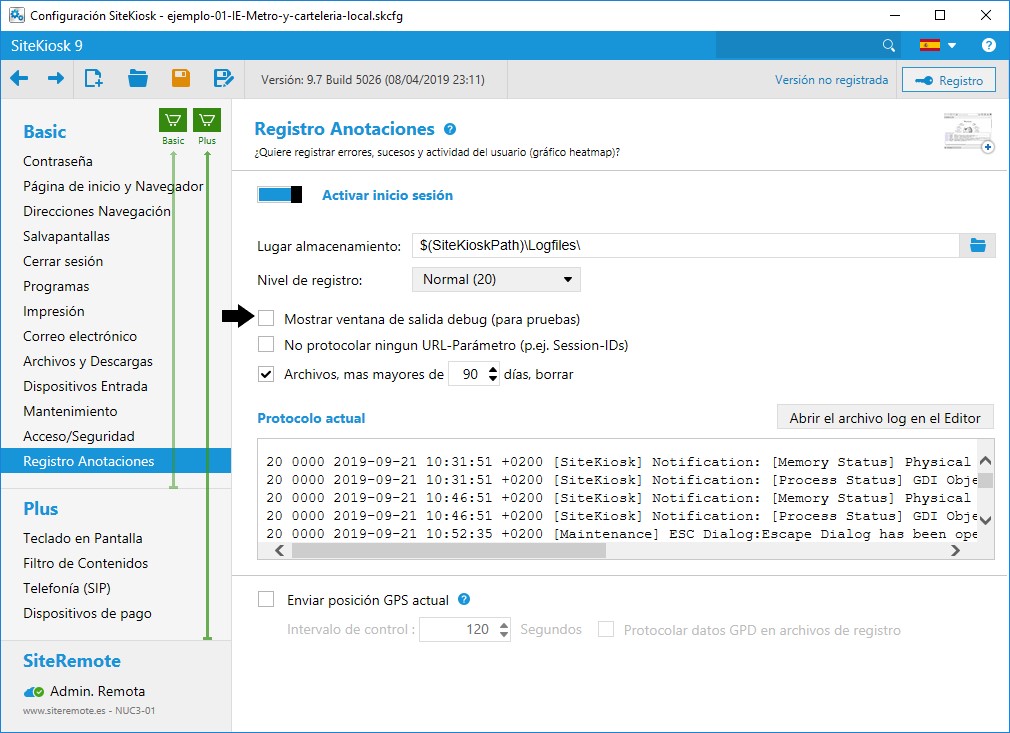Enable Mostrar ventana de salida debug
Viewport: 1010px width, 733px height.
click(266, 319)
